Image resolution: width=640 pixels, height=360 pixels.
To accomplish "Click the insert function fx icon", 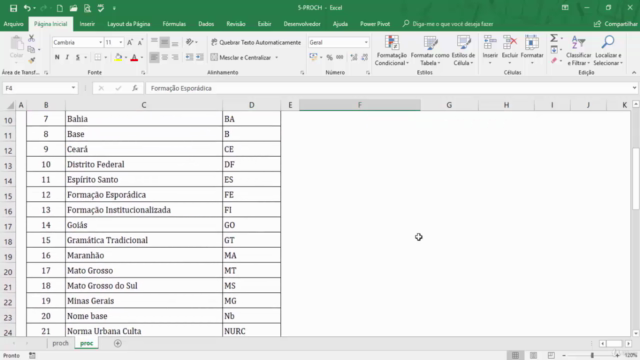I will tap(135, 88).
